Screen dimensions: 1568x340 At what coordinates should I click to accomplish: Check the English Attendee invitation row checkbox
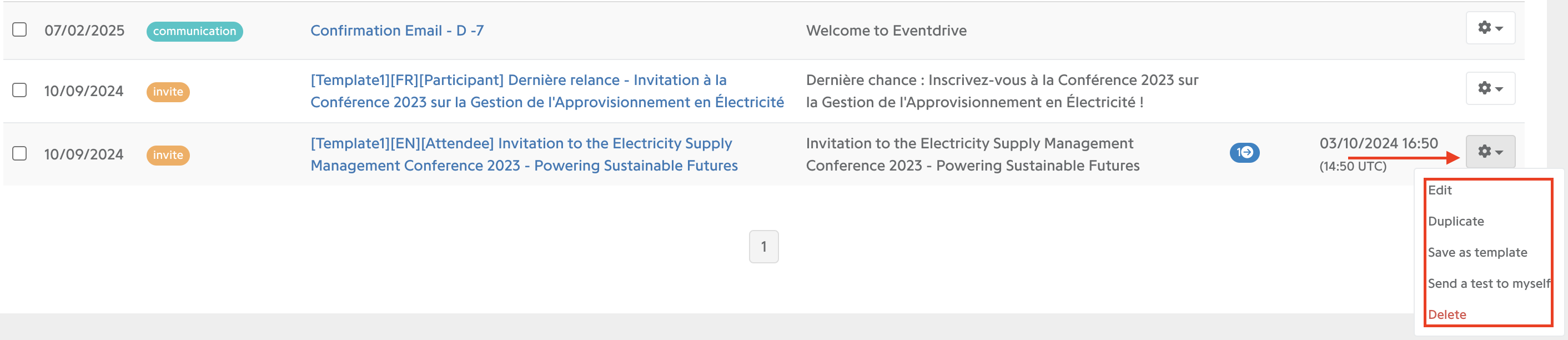point(19,153)
